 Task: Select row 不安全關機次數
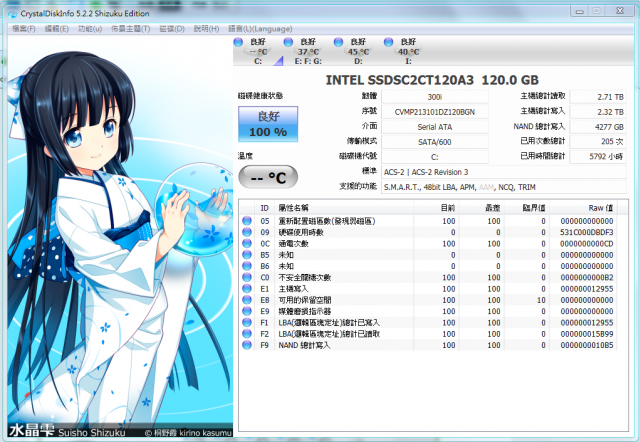click(x=429, y=277)
